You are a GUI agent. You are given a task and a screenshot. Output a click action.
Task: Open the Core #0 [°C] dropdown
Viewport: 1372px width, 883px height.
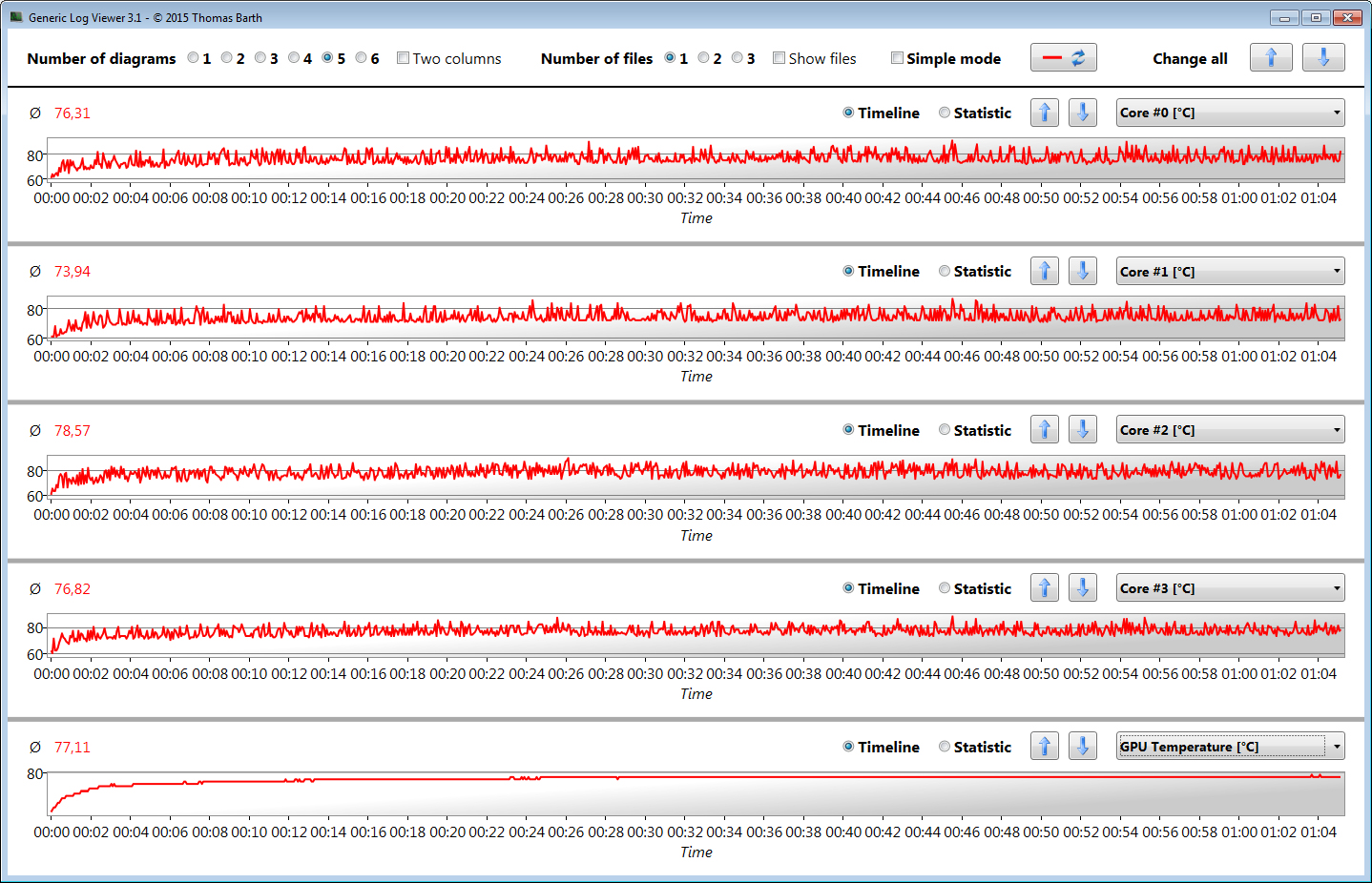tap(1231, 113)
